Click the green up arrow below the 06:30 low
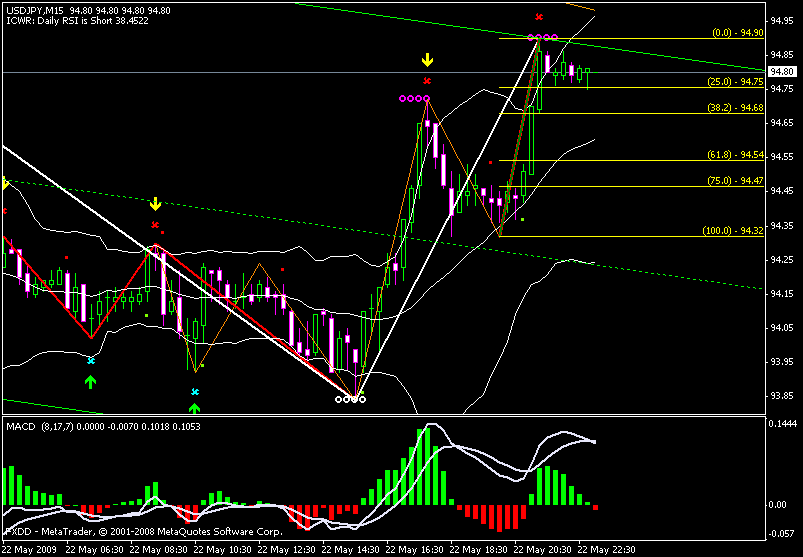The width and height of the screenshot is (803, 557). (x=90, y=382)
